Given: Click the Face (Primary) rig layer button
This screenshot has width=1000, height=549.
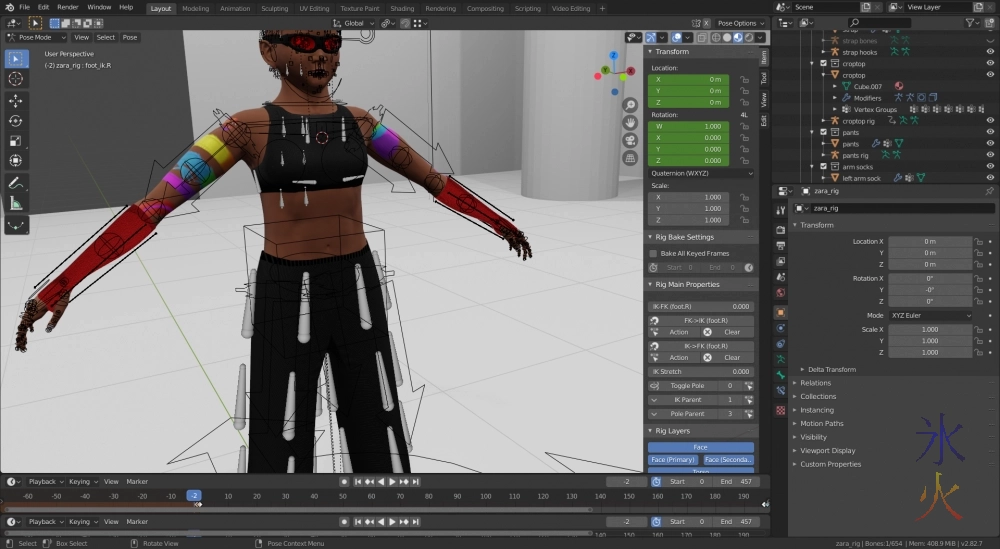Looking at the screenshot, I should [x=674, y=460].
